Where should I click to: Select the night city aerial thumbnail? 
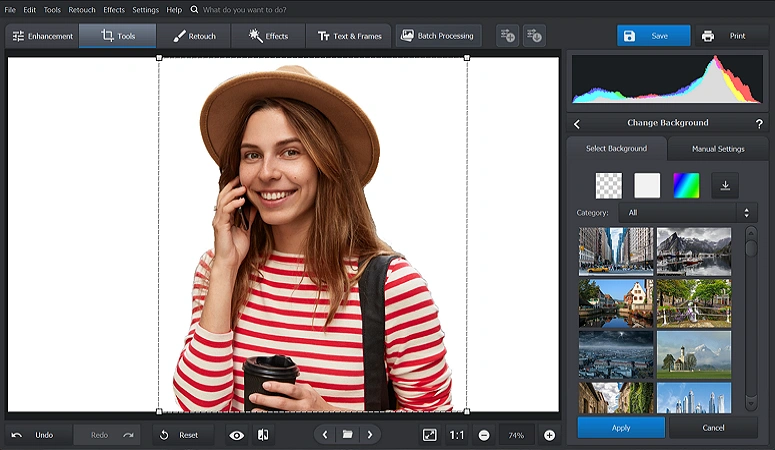[x=616, y=355]
